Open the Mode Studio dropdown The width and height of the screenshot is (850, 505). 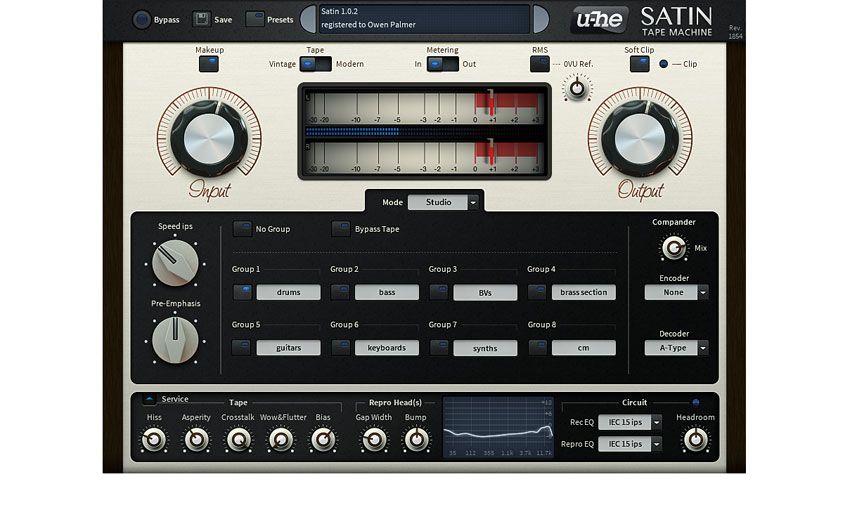coord(443,202)
